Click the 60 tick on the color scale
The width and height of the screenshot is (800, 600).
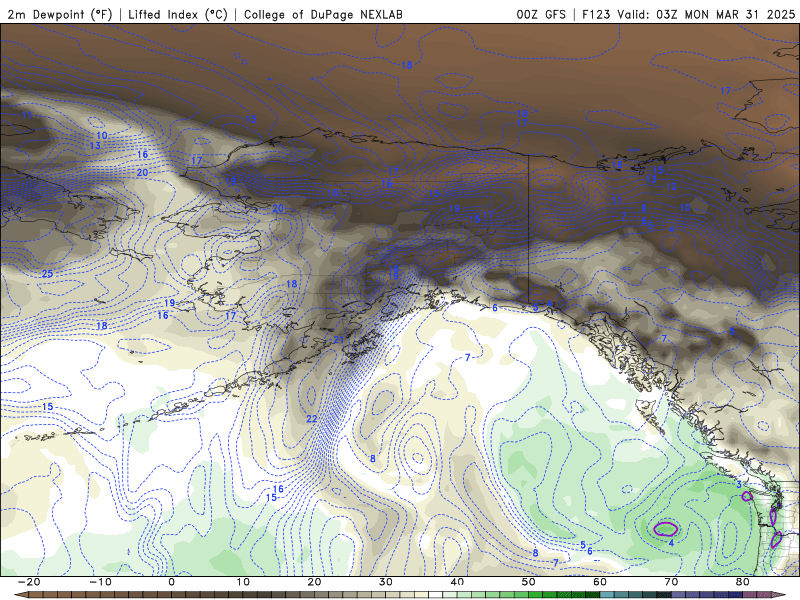click(x=600, y=582)
